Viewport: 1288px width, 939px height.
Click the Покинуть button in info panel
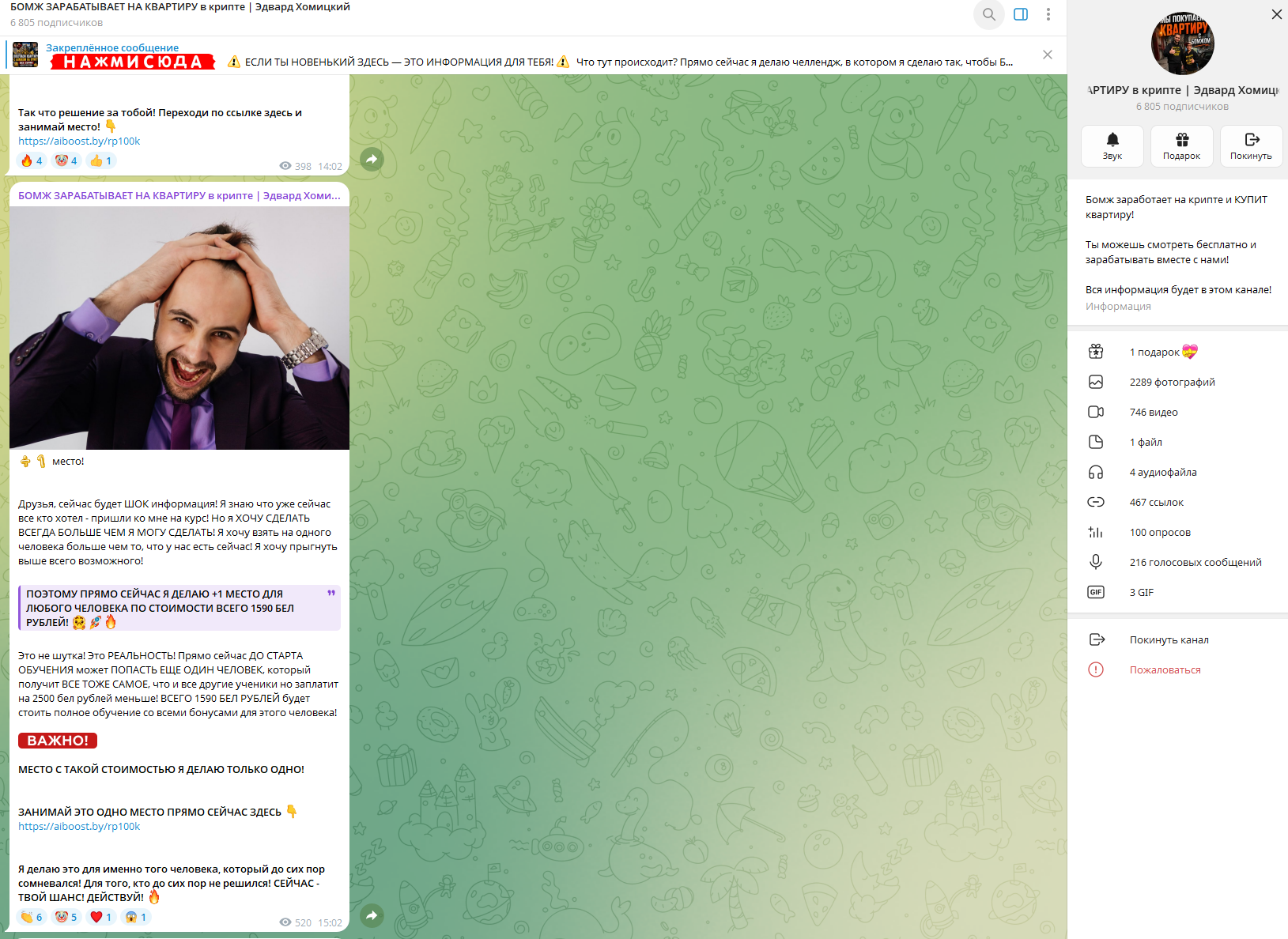pyautogui.click(x=1251, y=145)
